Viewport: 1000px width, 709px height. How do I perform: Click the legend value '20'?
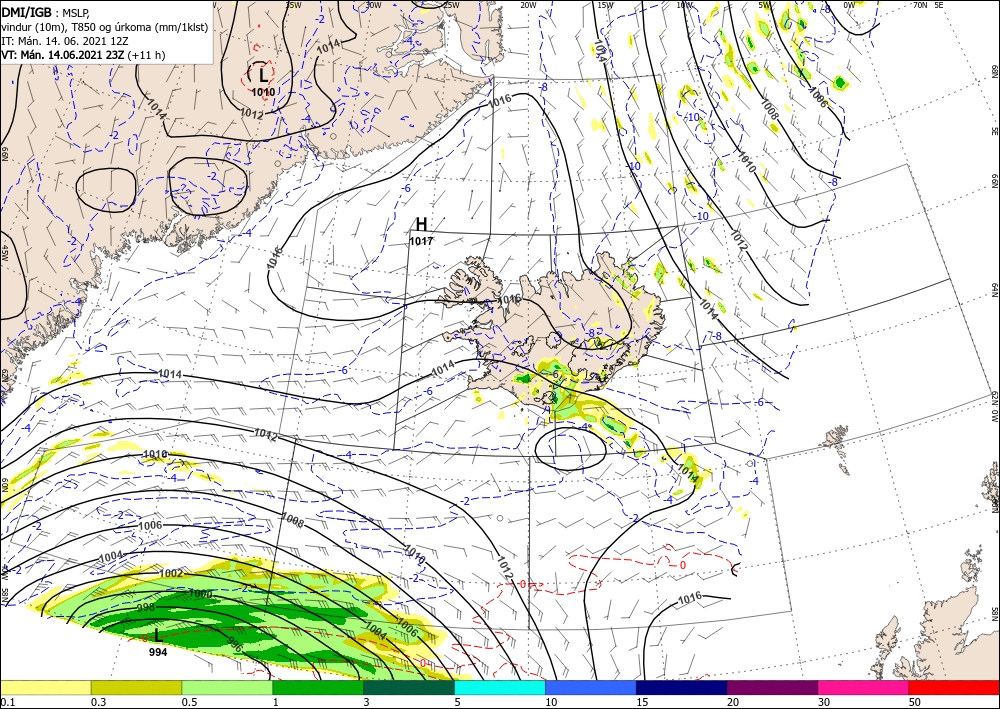[733, 702]
